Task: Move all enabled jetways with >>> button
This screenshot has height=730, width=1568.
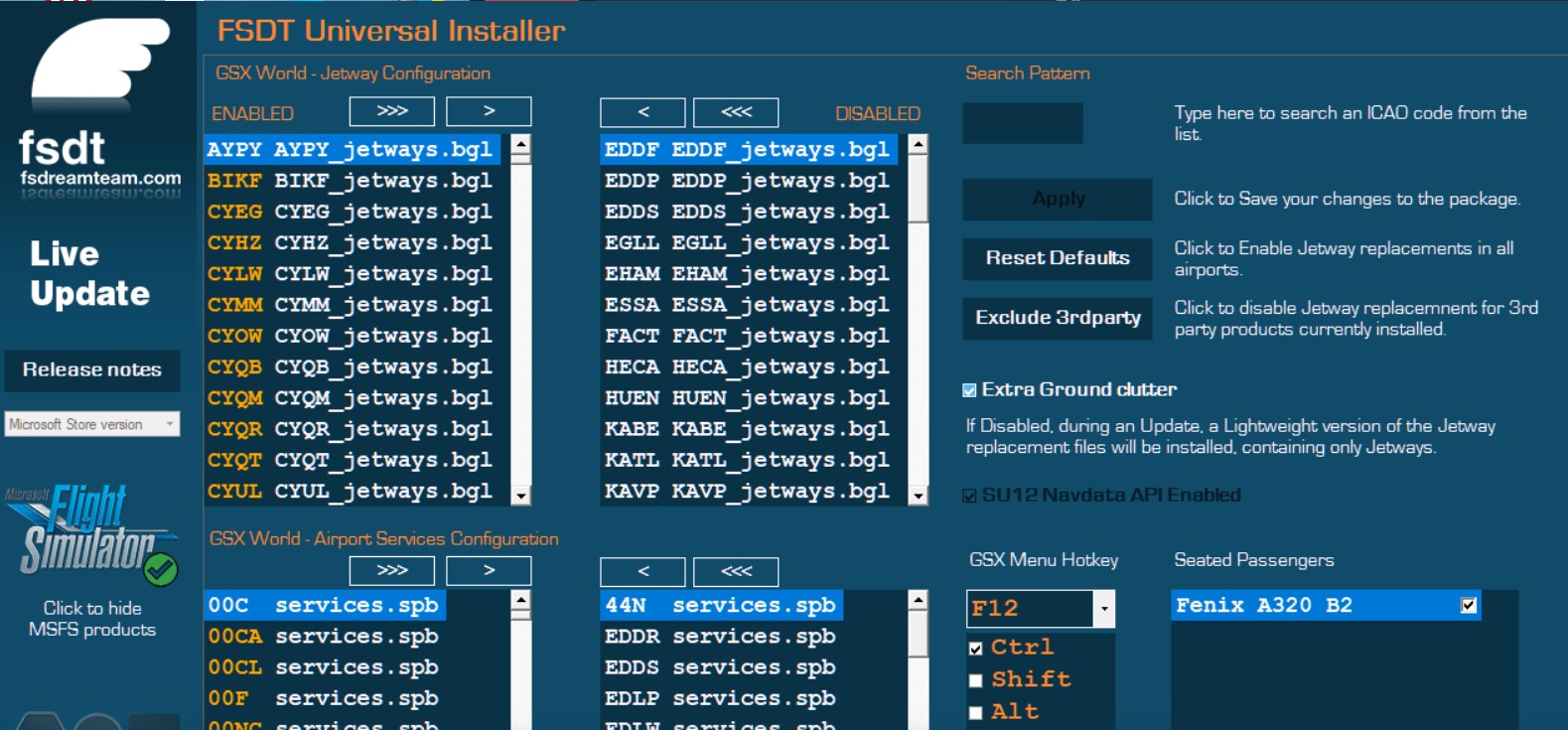Action: 392,111
